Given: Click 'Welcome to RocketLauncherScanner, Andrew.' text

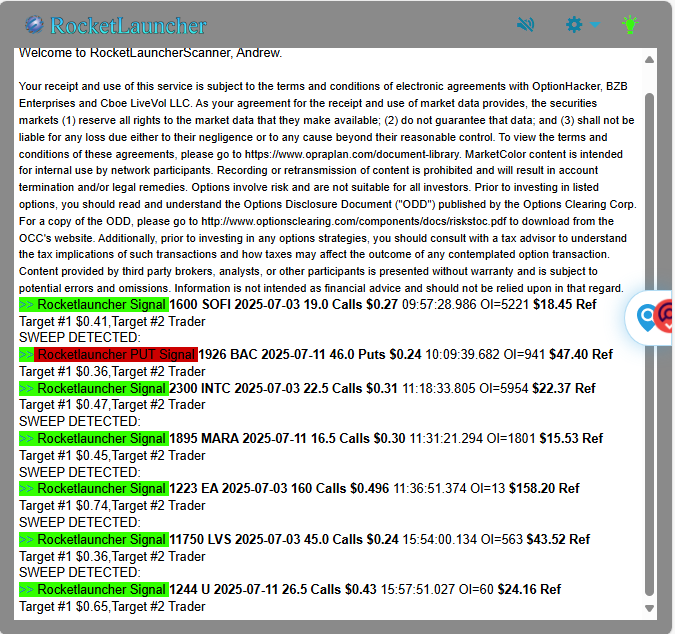Looking at the screenshot, I should click(150, 53).
